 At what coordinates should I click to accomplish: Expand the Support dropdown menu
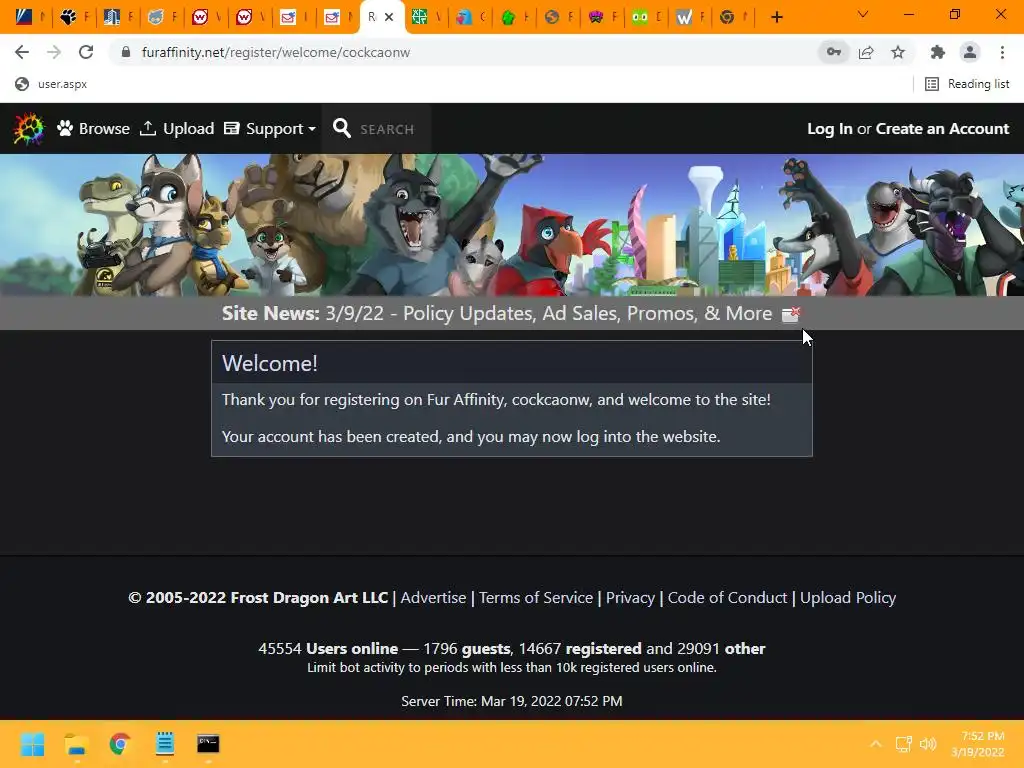(x=270, y=129)
